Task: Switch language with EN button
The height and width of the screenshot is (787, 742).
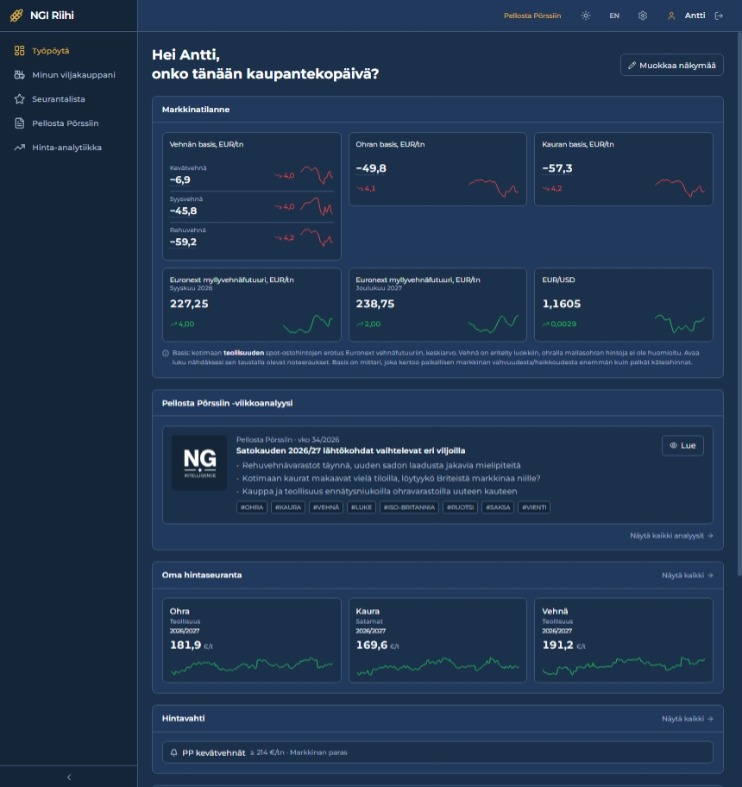Action: pyautogui.click(x=614, y=16)
